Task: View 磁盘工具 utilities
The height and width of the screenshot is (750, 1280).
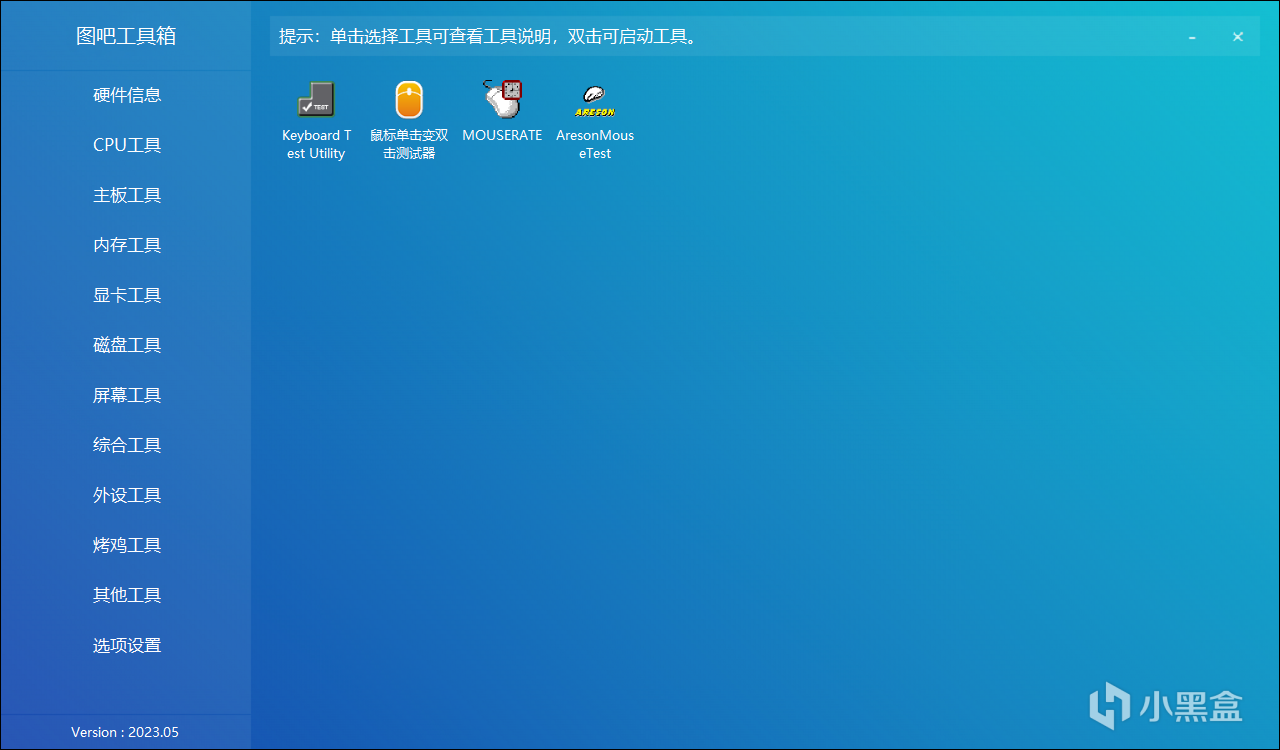Action: click(x=127, y=344)
